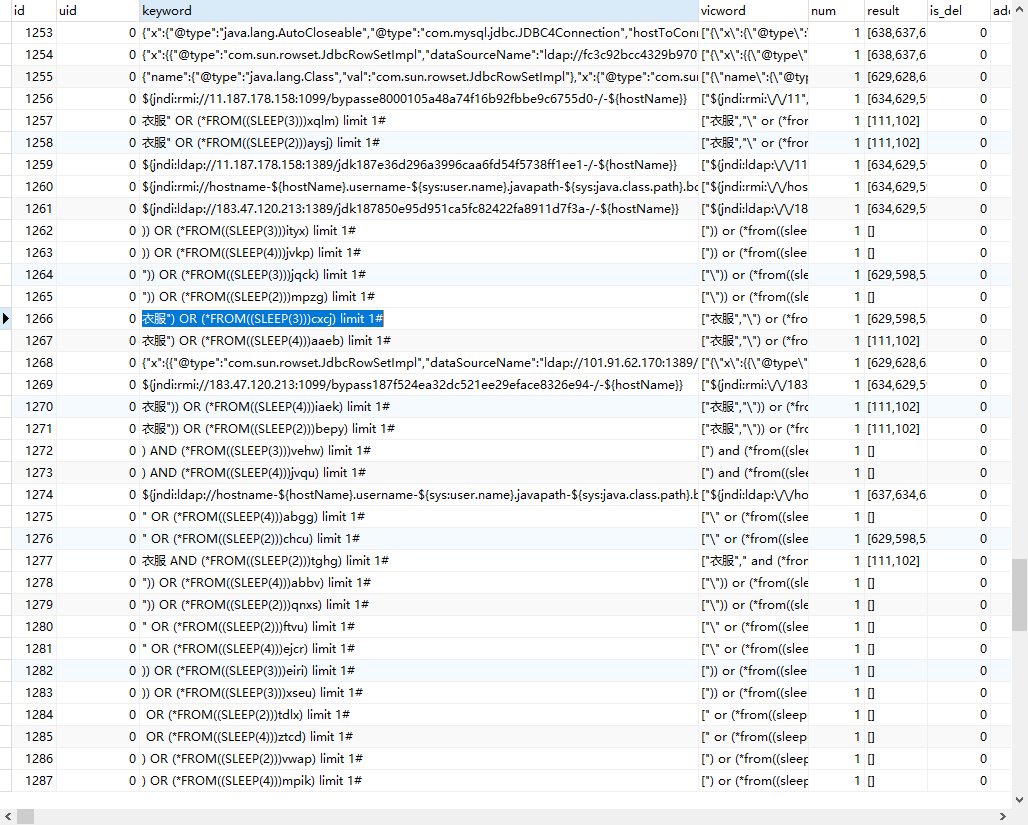The width and height of the screenshot is (1028, 825).
Task: Select the keyword cell in row 1256
Action: tap(419, 99)
